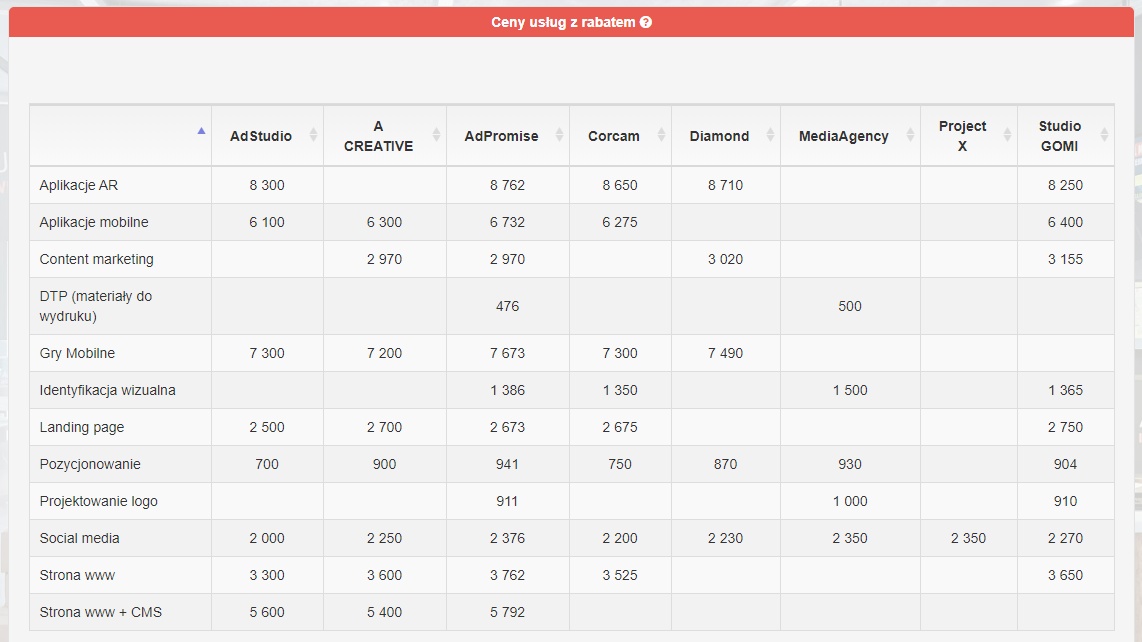Select the DTP (materiały do wydruku) row label
This screenshot has height=642, width=1142.
[x=95, y=306]
